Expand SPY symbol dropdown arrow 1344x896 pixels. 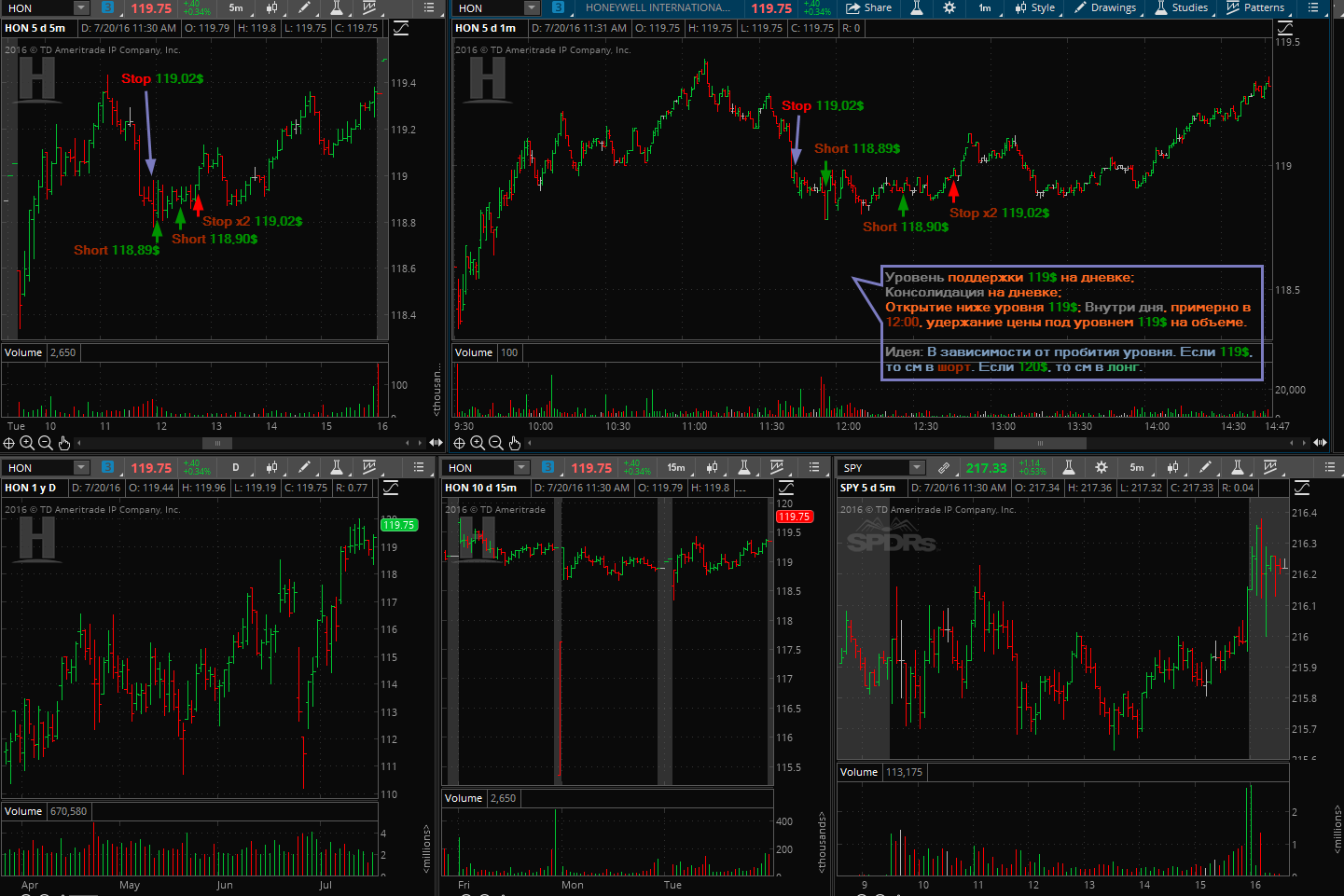pyautogui.click(x=917, y=467)
